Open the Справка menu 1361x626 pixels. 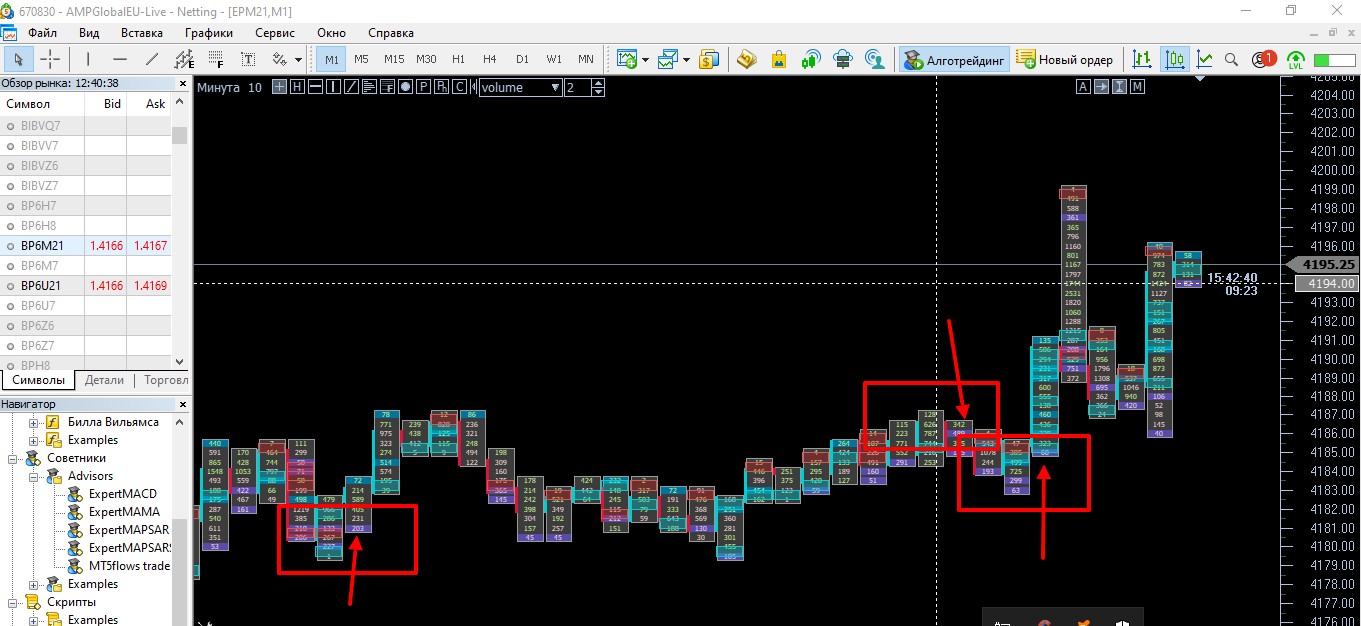[x=391, y=32]
